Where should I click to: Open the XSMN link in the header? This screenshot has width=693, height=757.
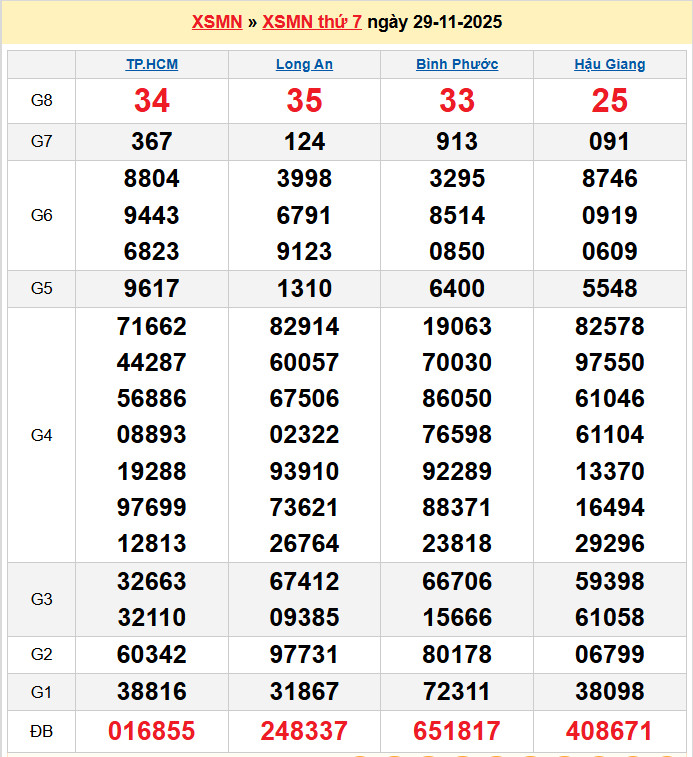point(217,22)
